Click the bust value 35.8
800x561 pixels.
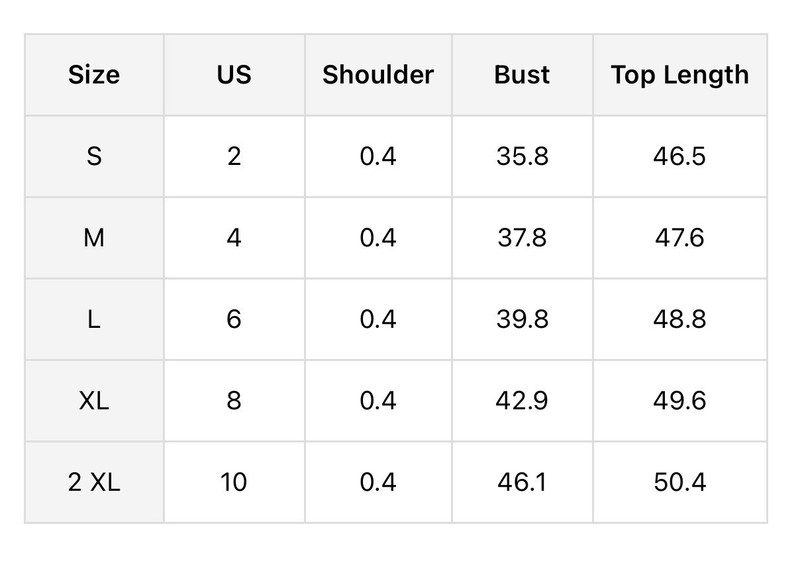pos(522,156)
